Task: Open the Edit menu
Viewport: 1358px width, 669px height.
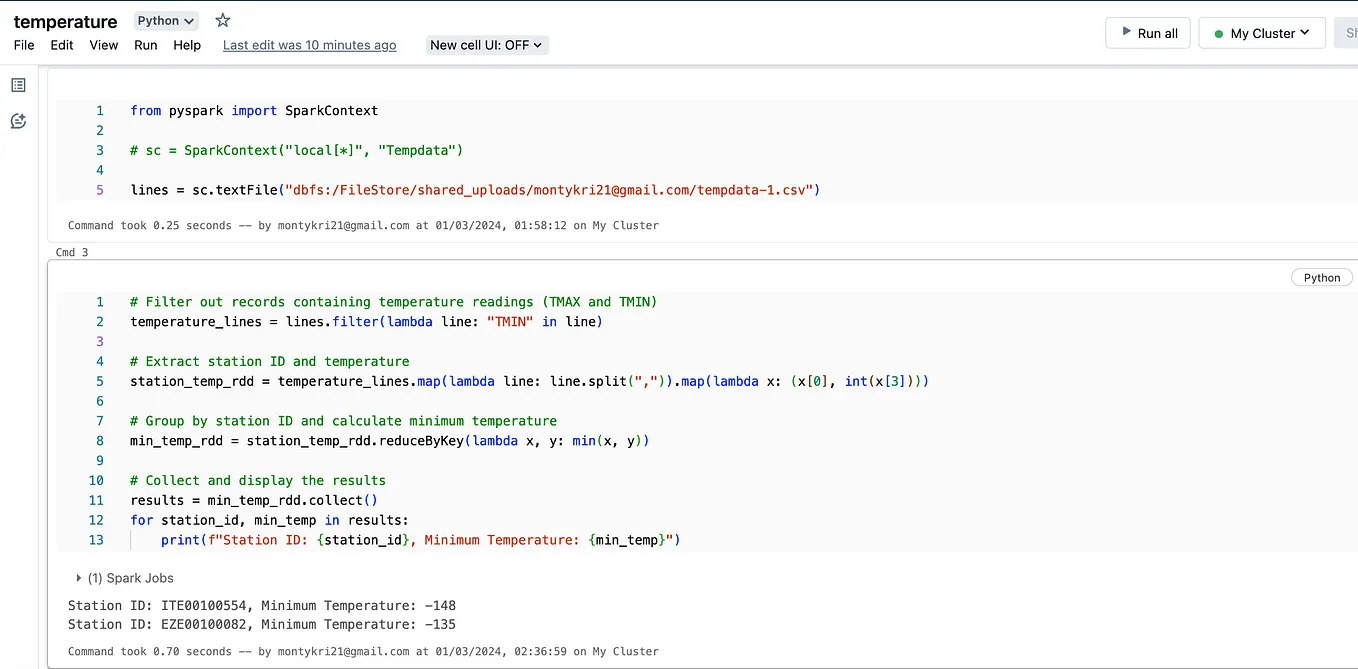Action: pos(61,45)
